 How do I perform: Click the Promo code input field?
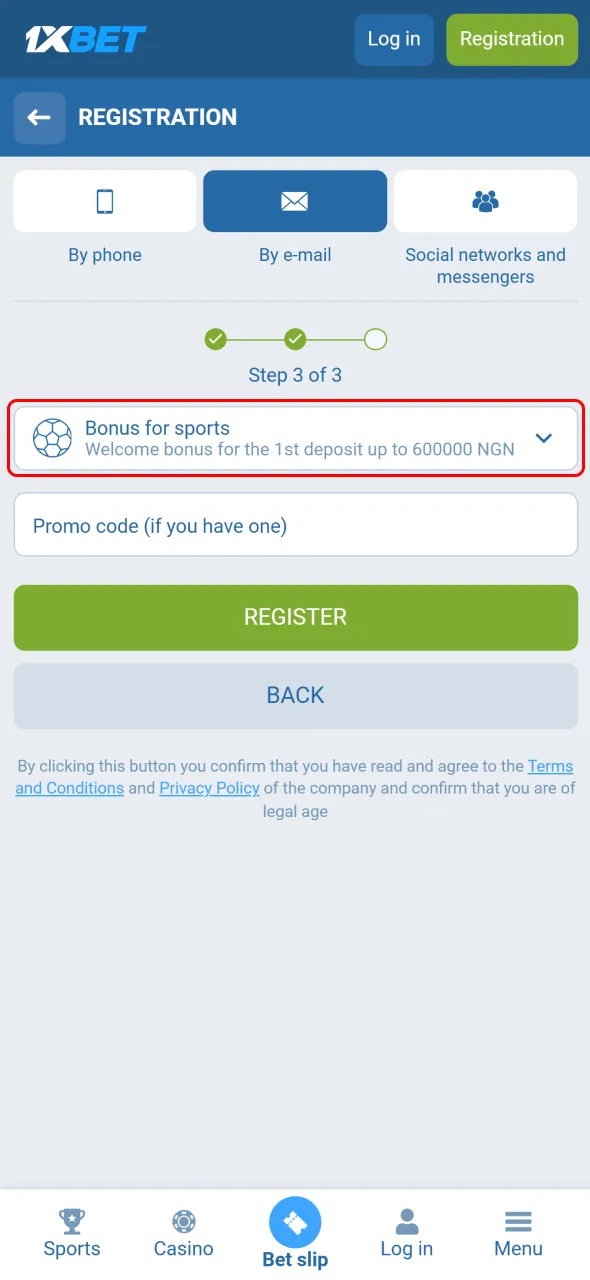coord(295,524)
